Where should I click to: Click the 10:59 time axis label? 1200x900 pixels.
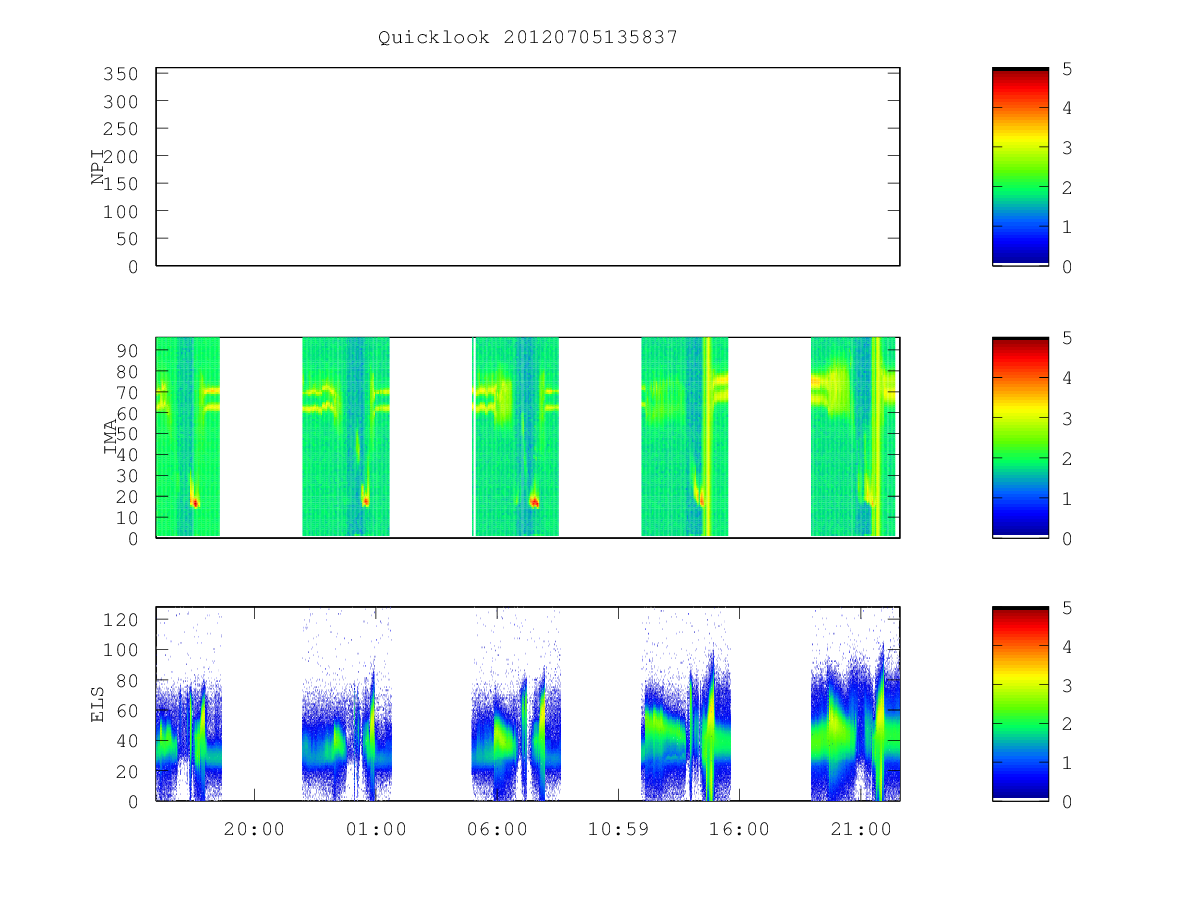[617, 829]
